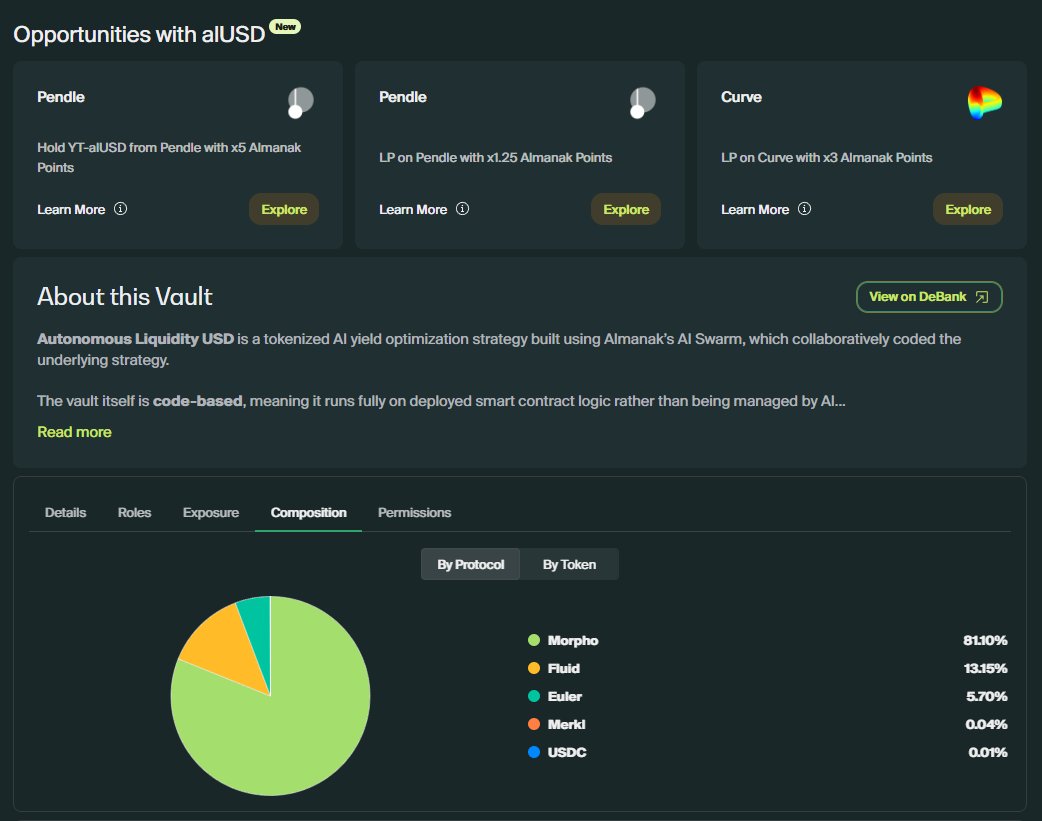The height and width of the screenshot is (821, 1042).
Task: Click the New badge next to heading
Action: [x=285, y=27]
